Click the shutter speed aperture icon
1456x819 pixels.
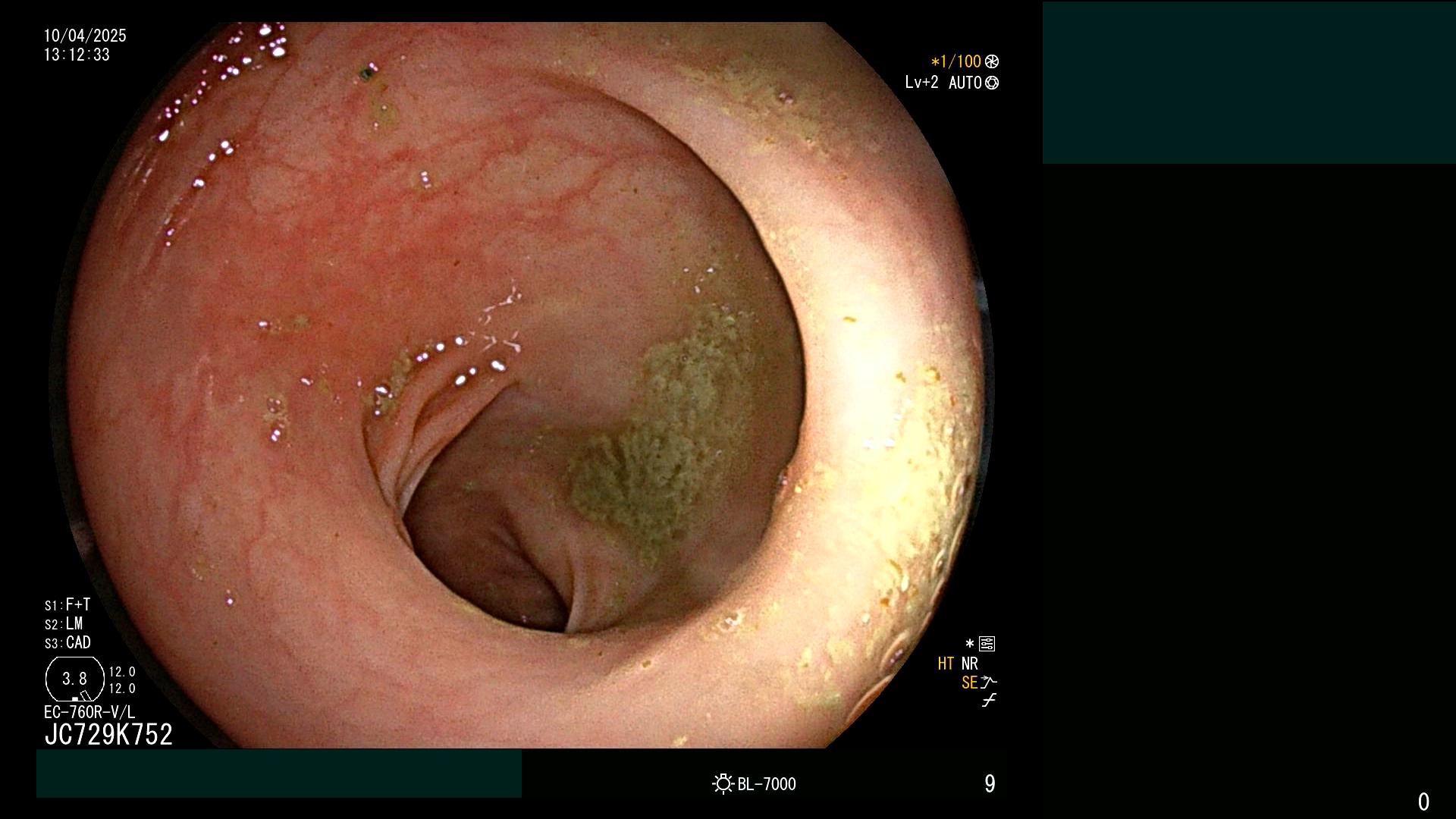click(x=992, y=61)
